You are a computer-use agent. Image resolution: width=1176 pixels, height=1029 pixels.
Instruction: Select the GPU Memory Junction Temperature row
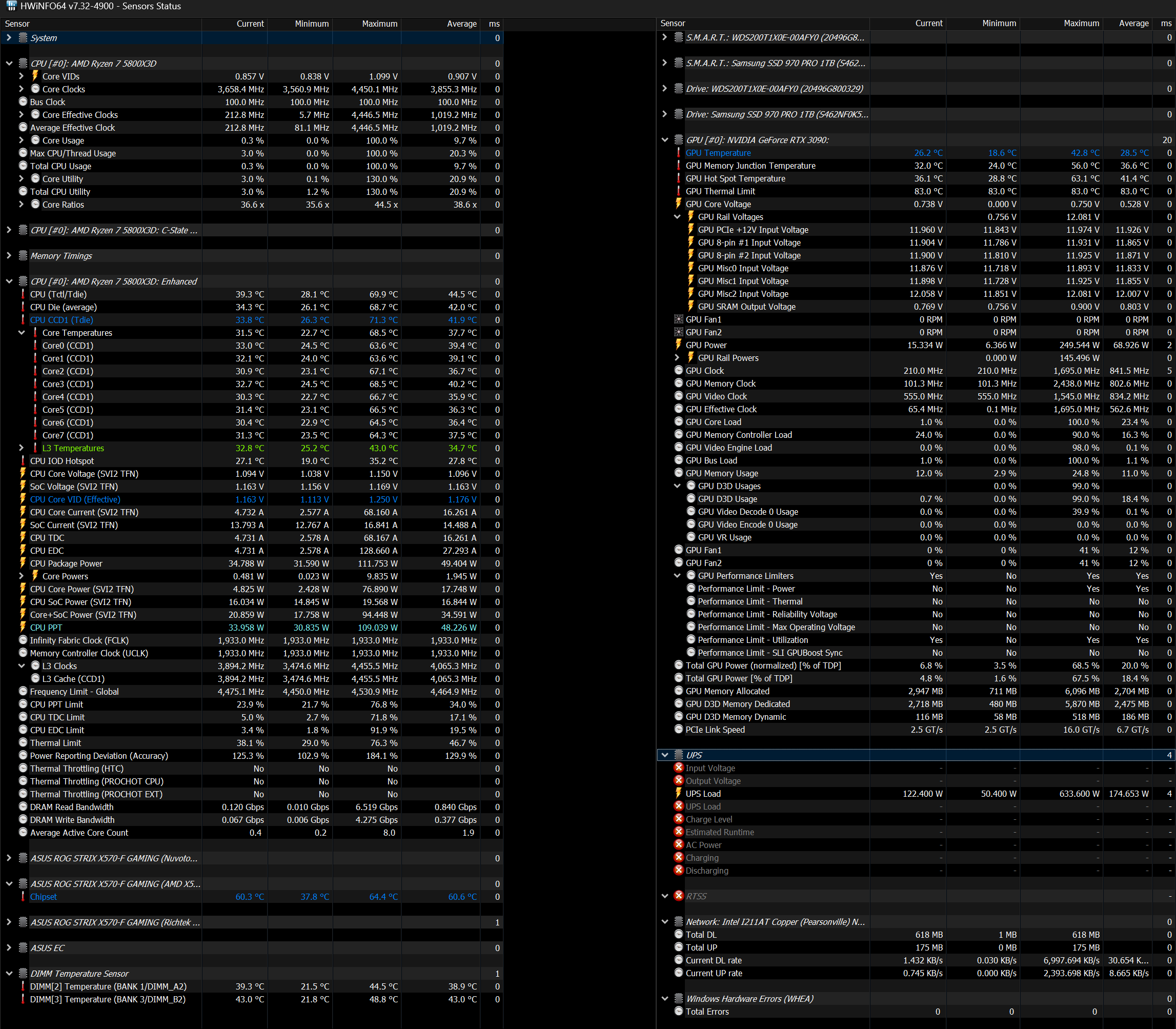[x=917, y=166]
